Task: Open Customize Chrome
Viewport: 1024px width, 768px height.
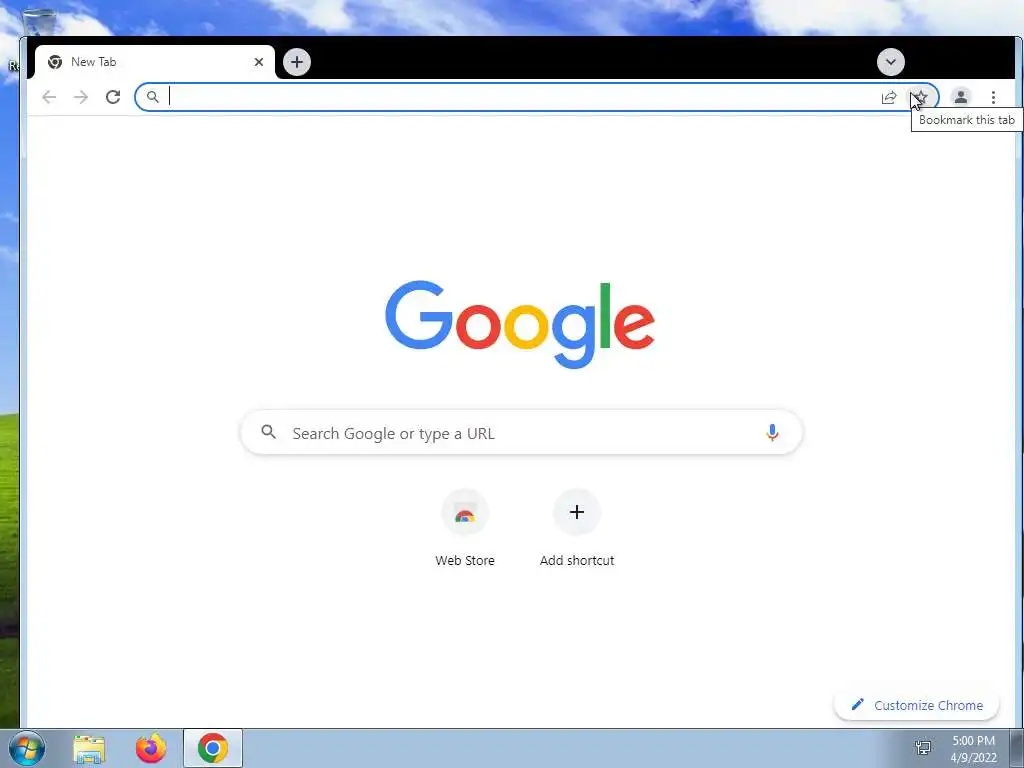Action: (x=916, y=705)
